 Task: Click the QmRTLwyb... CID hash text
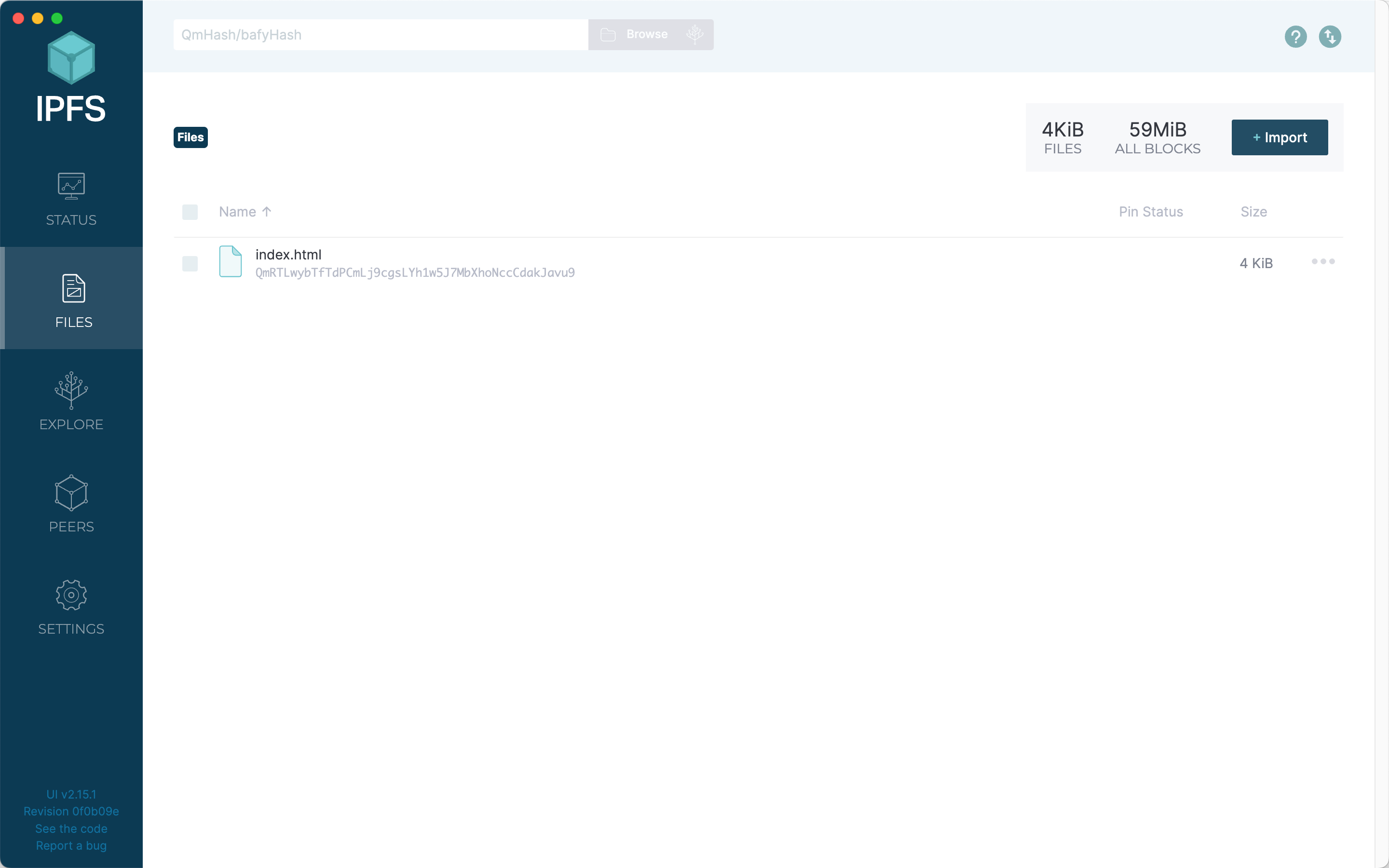click(415, 272)
